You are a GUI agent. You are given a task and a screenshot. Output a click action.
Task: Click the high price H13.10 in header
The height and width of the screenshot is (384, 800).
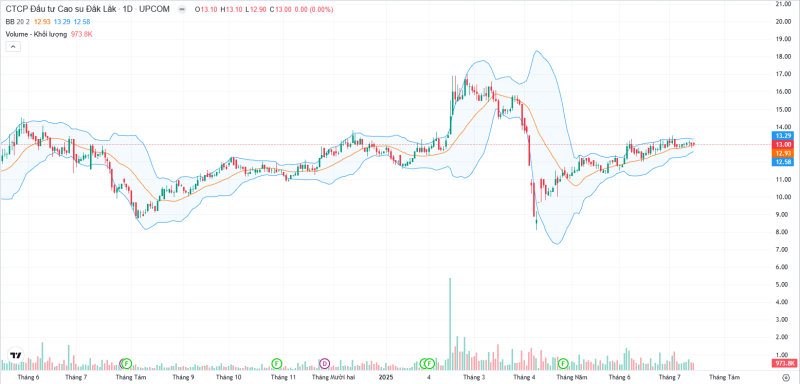tap(231, 10)
